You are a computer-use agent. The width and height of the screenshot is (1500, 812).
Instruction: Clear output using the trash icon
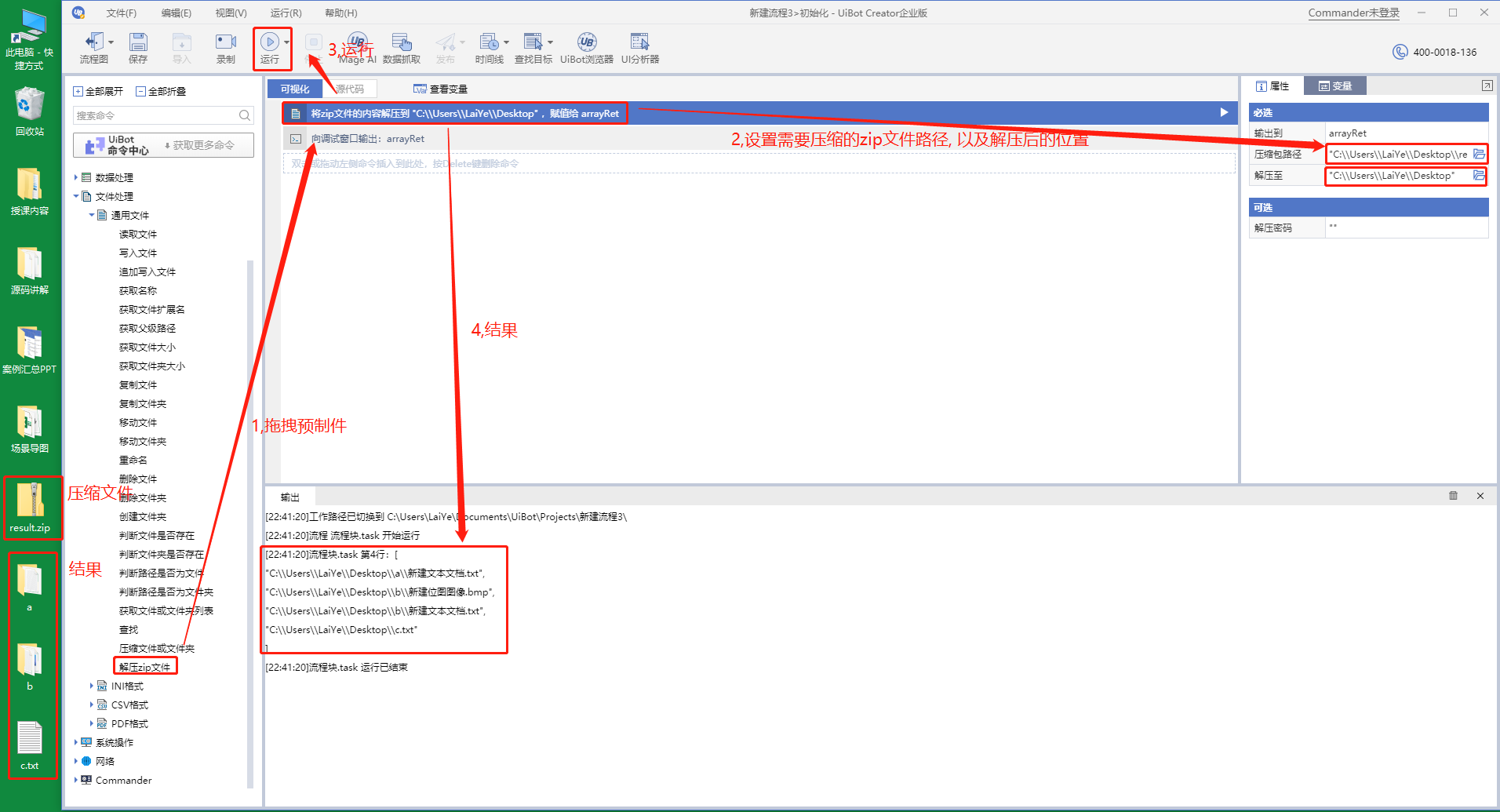point(1453,496)
